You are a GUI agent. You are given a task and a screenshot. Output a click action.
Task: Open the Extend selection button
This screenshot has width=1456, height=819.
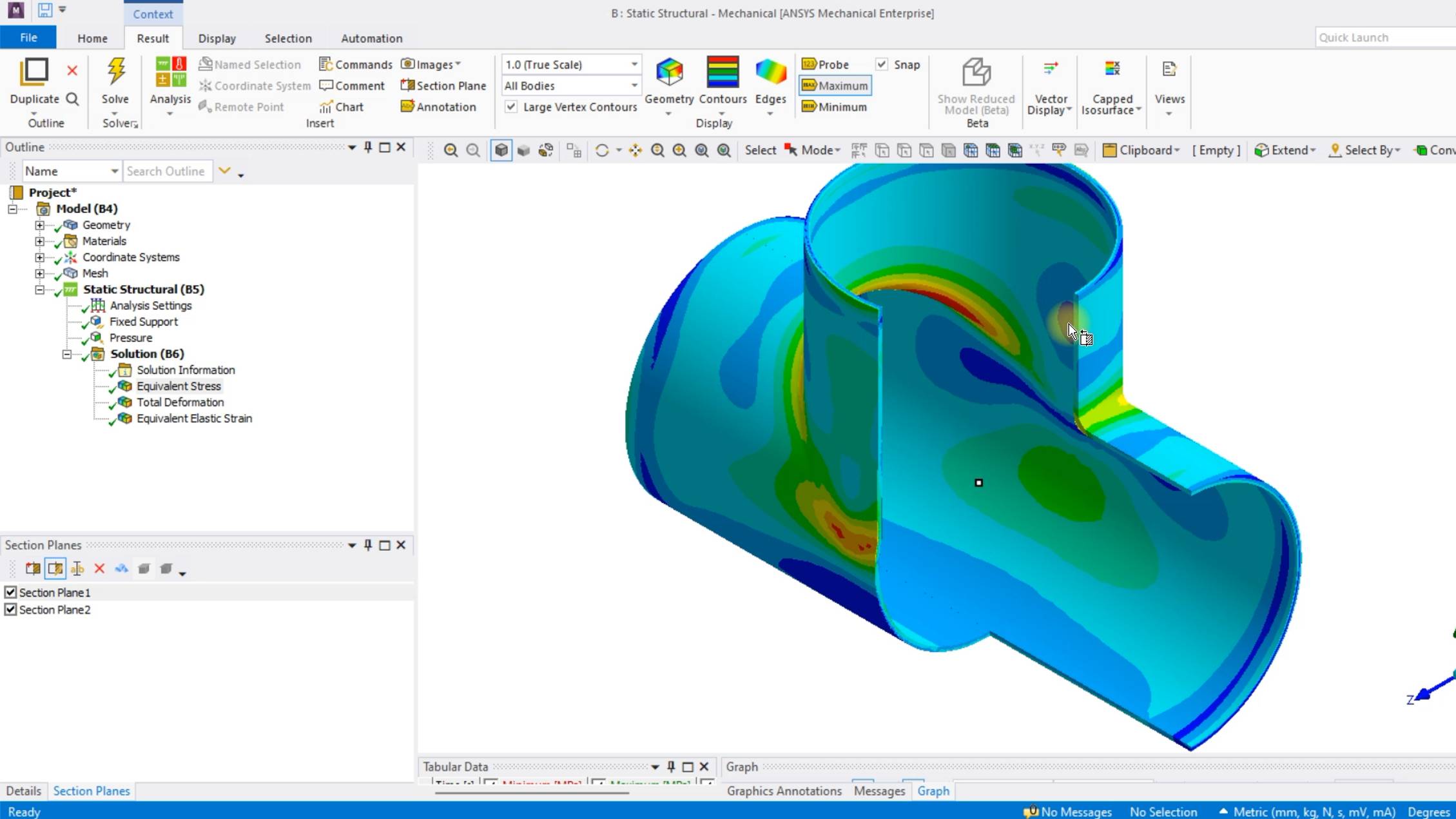[1285, 150]
